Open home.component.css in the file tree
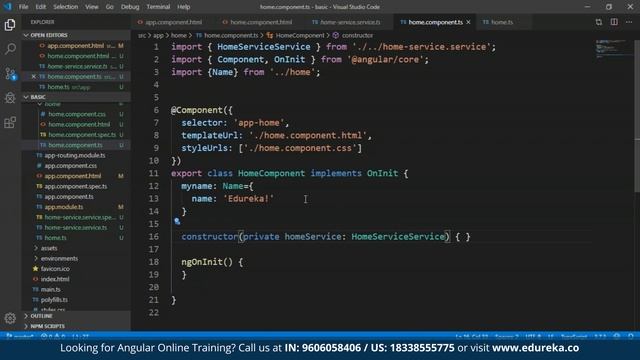This screenshot has width=640, height=360. pos(76,114)
